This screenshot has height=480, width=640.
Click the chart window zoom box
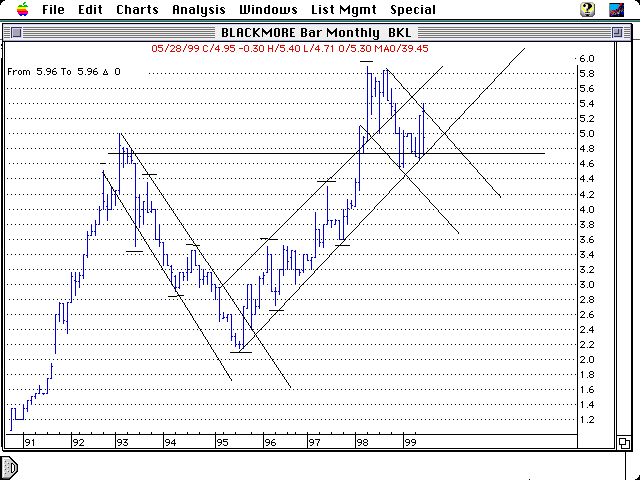pyautogui.click(x=617, y=32)
